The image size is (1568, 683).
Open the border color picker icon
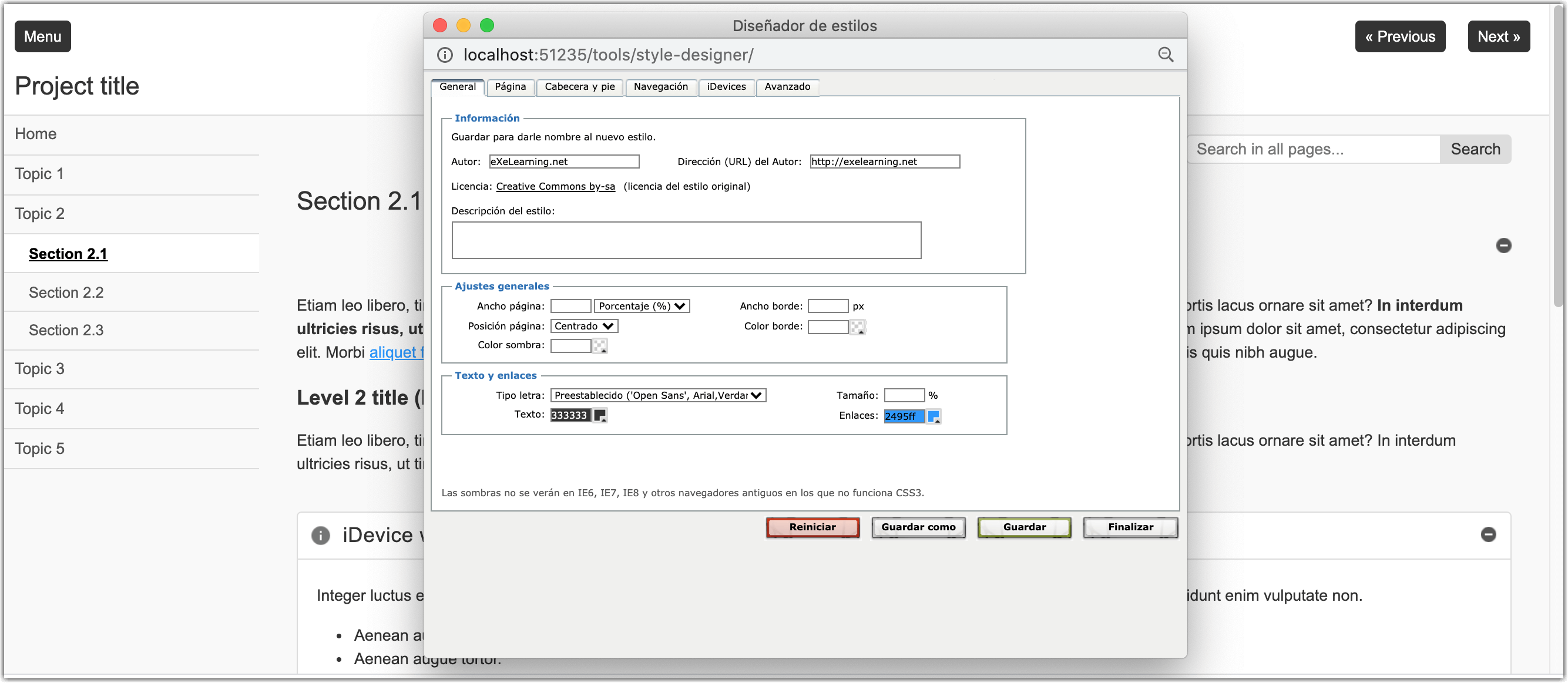pos(858,327)
